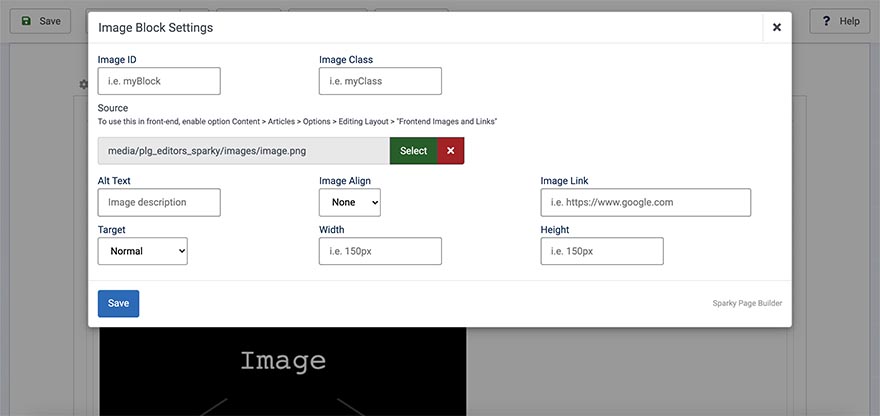Image resolution: width=880 pixels, height=416 pixels.
Task: Click the Image Block Settings title
Action: [155, 28]
